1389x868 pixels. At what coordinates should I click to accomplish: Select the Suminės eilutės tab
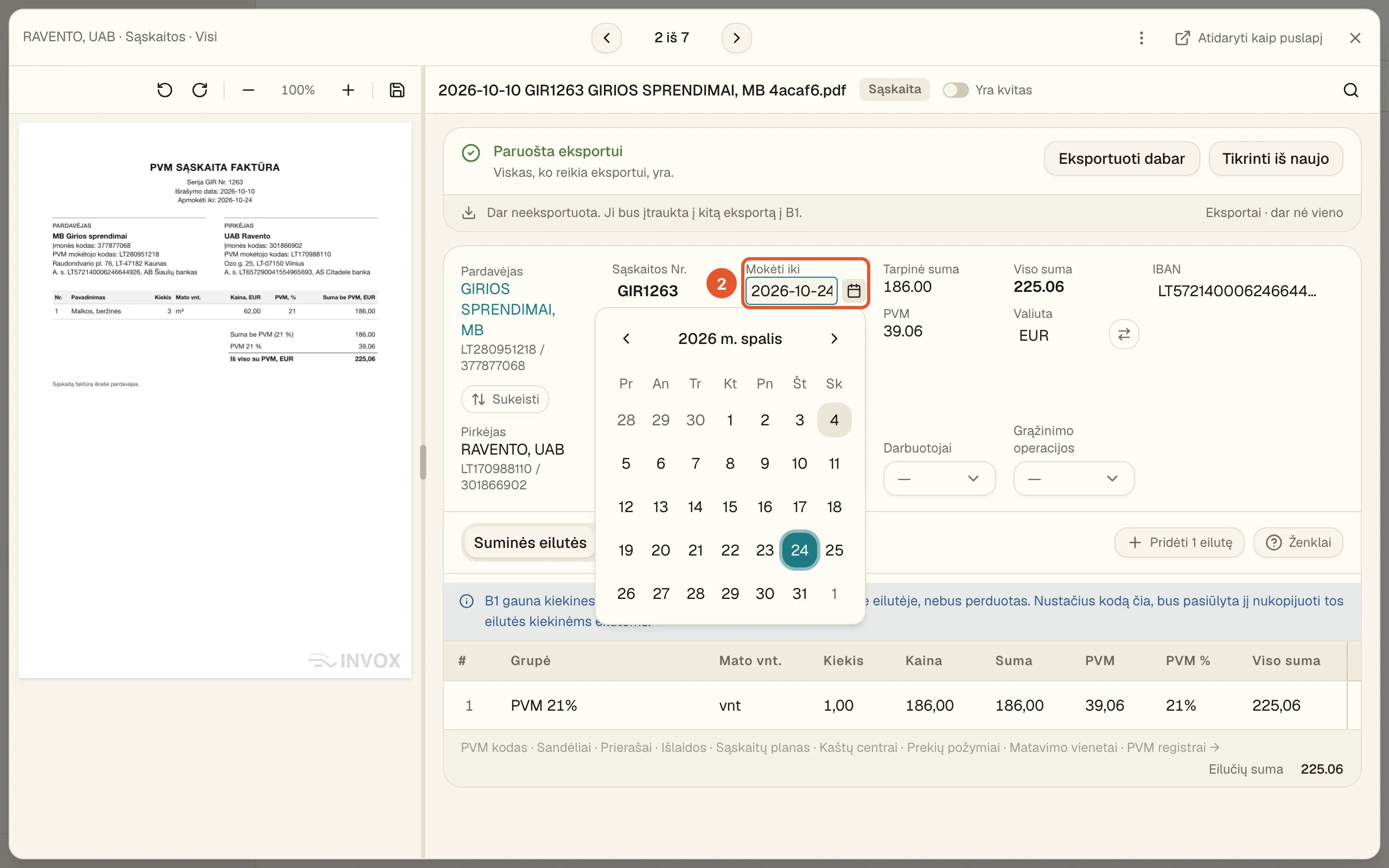(530, 542)
